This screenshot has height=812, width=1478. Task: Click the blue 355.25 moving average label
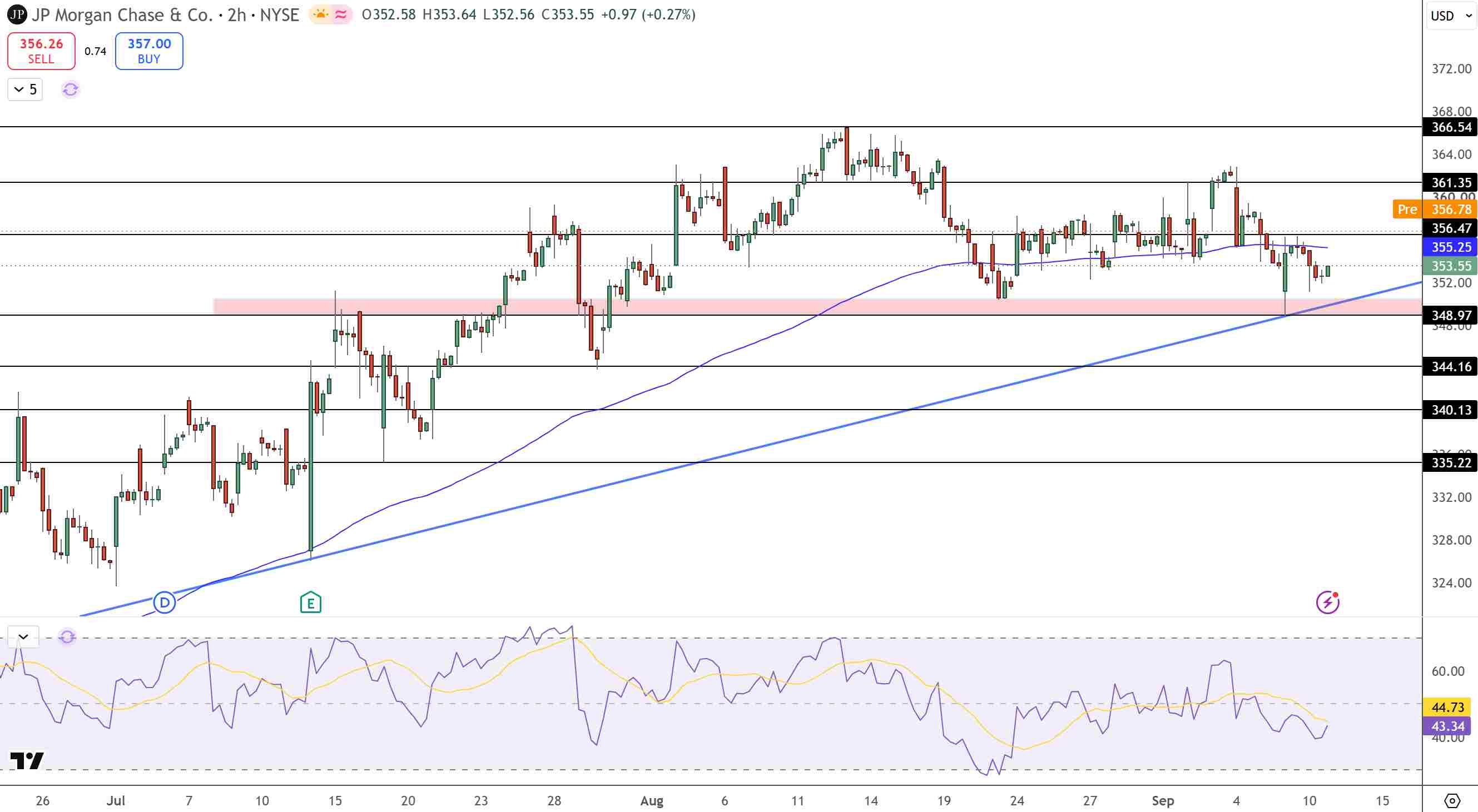(x=1450, y=247)
